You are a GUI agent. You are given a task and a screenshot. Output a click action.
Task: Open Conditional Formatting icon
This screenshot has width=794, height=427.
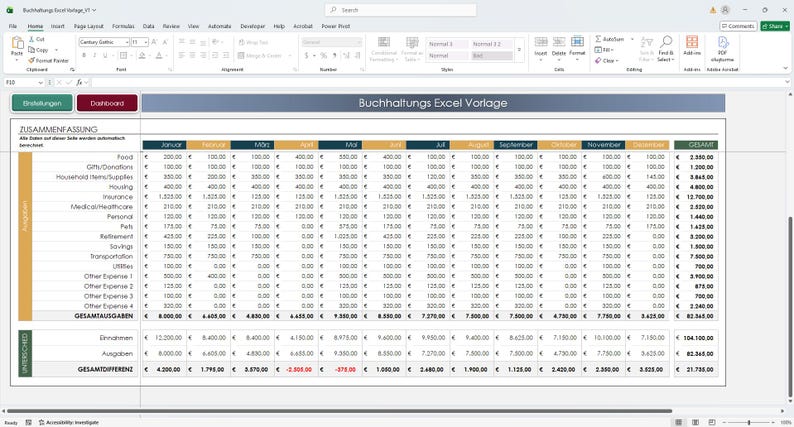pyautogui.click(x=384, y=43)
